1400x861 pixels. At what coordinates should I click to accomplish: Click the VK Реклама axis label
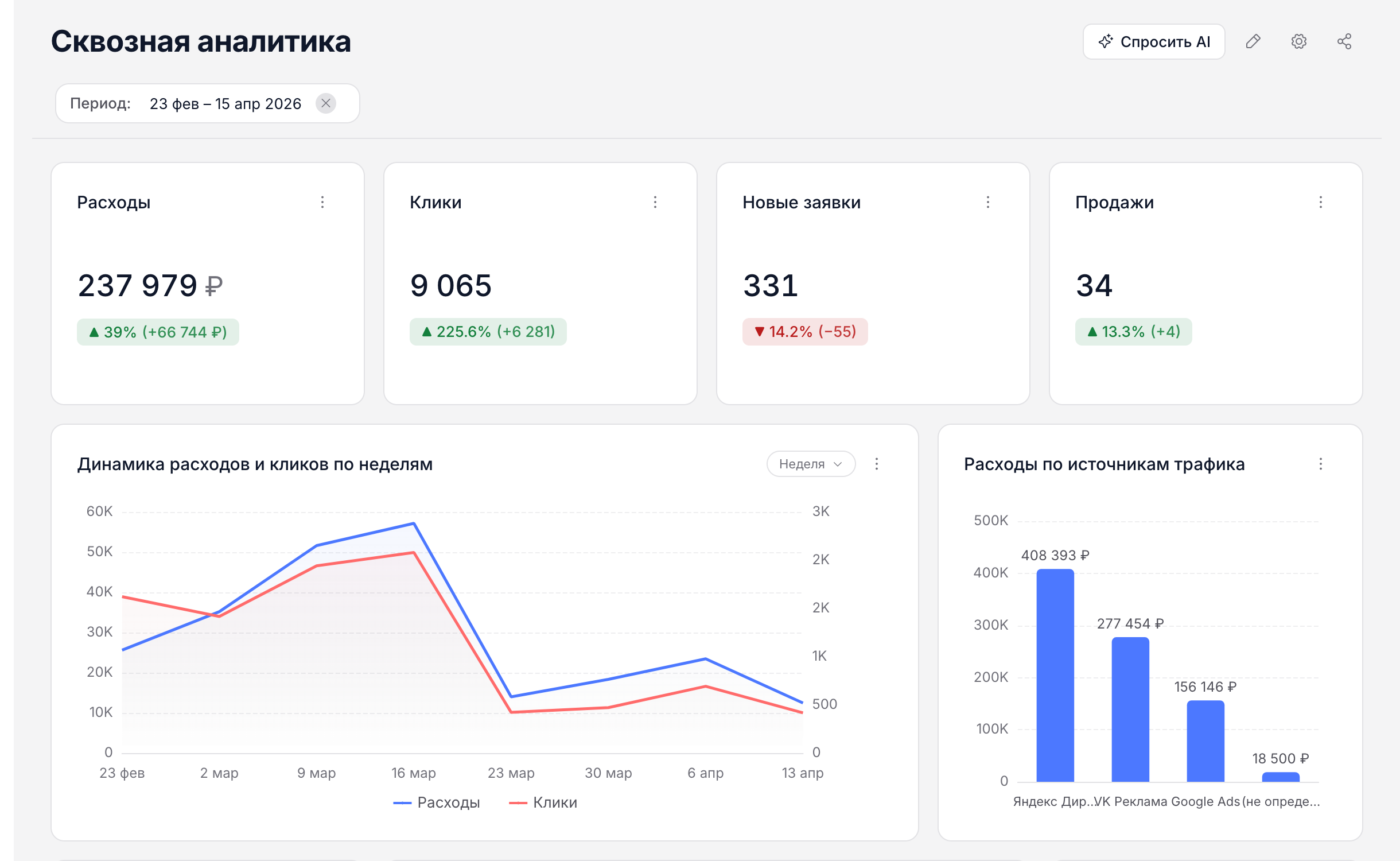1131,801
